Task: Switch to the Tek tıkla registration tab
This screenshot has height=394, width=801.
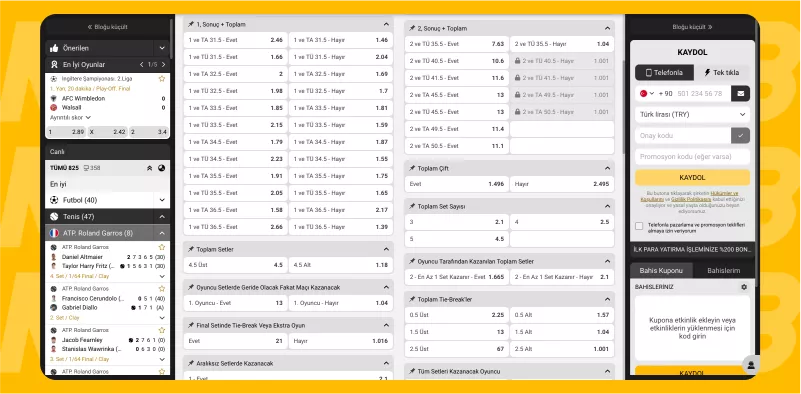Action: 721,73
